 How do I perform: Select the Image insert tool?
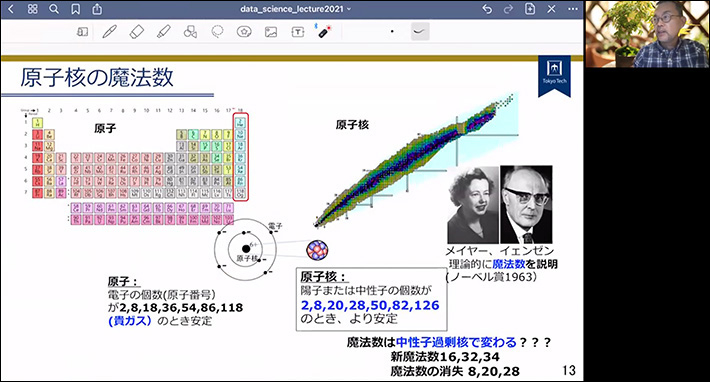[x=271, y=32]
